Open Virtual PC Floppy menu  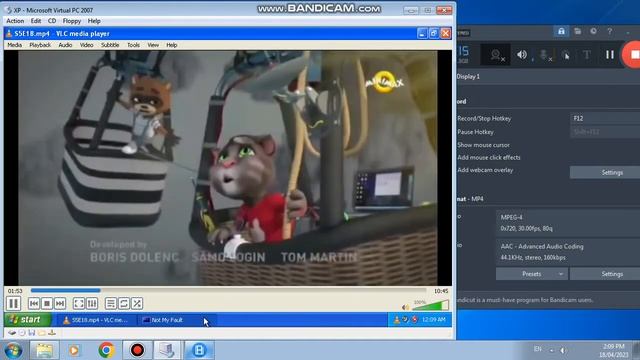click(x=72, y=21)
